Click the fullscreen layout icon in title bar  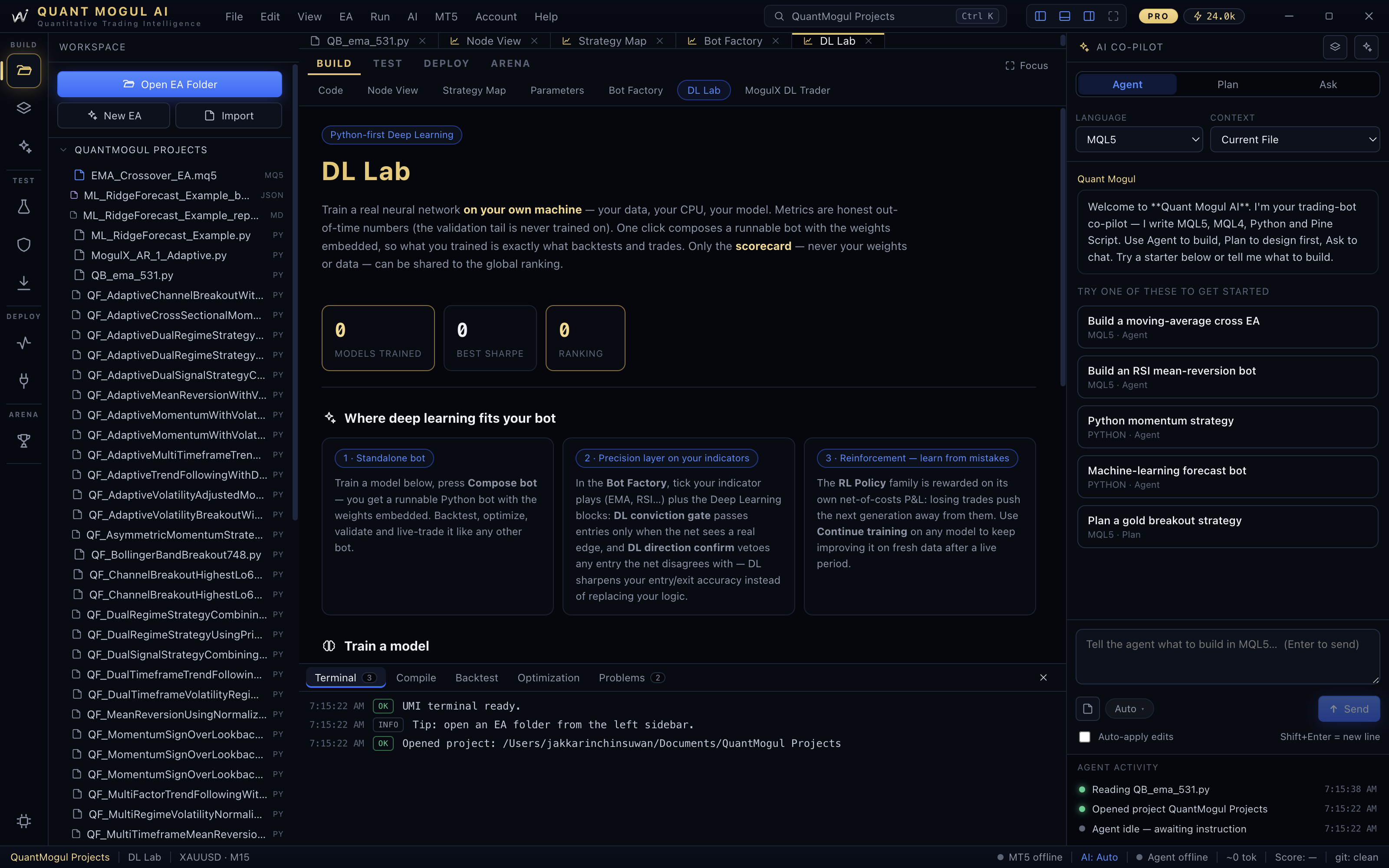pos(1113,16)
